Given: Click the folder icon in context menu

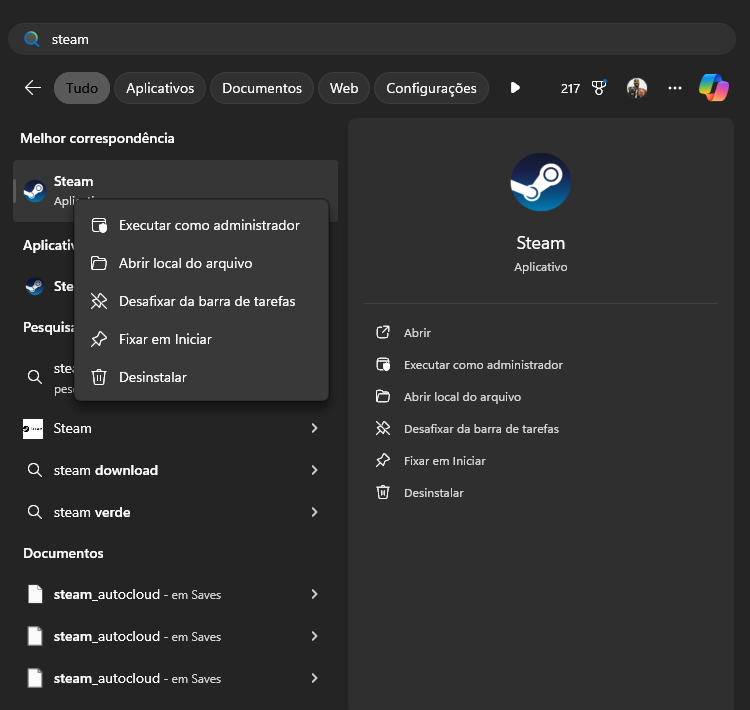Looking at the screenshot, I should pyautogui.click(x=99, y=263).
